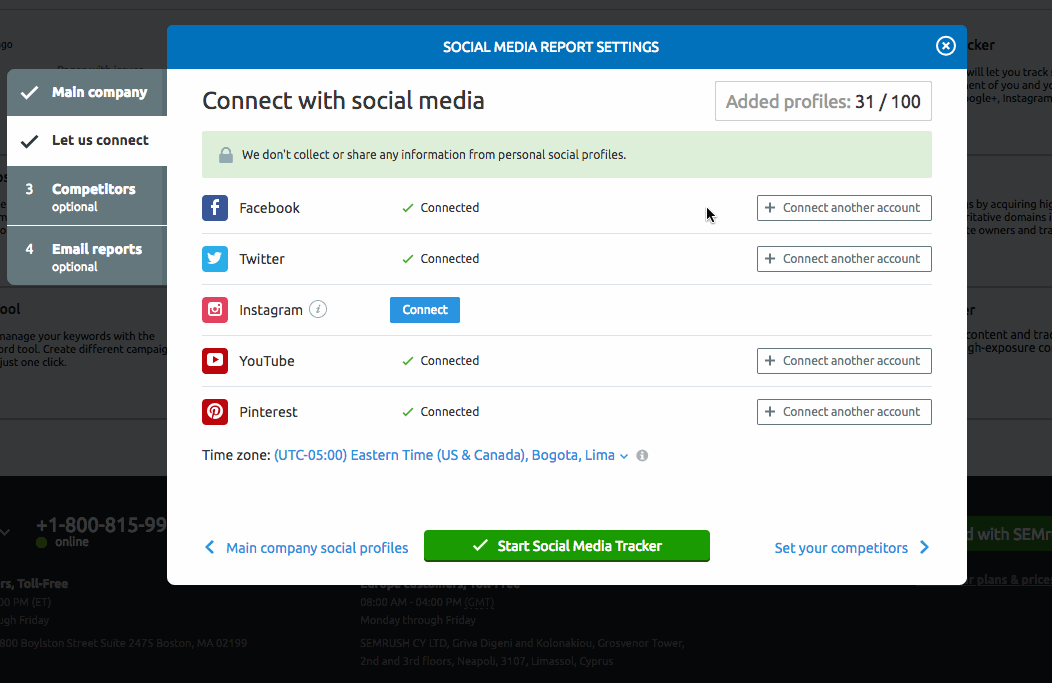
Task: Click the Connect with social media heading
Action: coord(343,101)
